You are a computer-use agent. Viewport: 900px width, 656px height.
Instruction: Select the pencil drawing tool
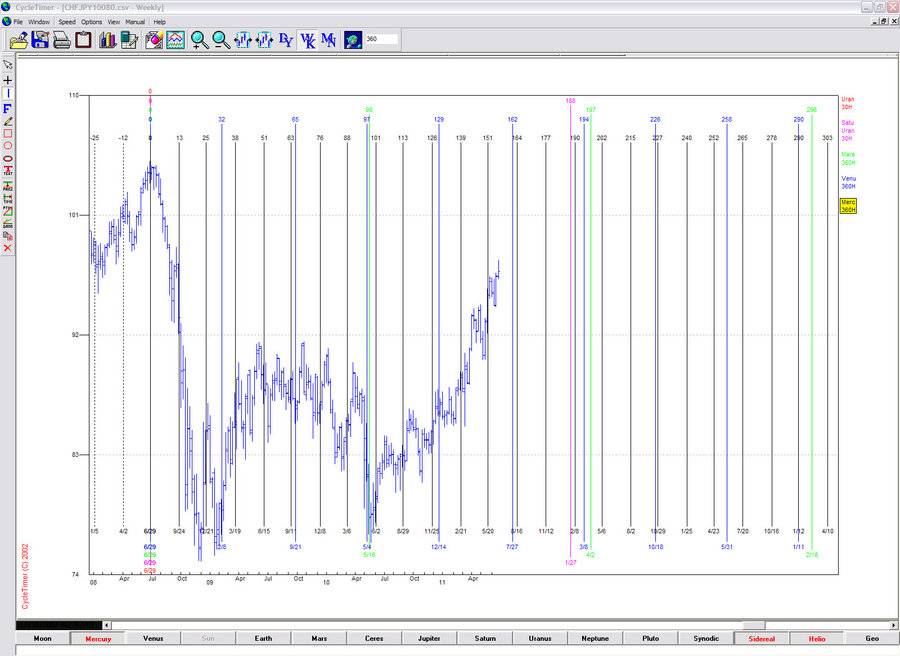tap(8, 120)
